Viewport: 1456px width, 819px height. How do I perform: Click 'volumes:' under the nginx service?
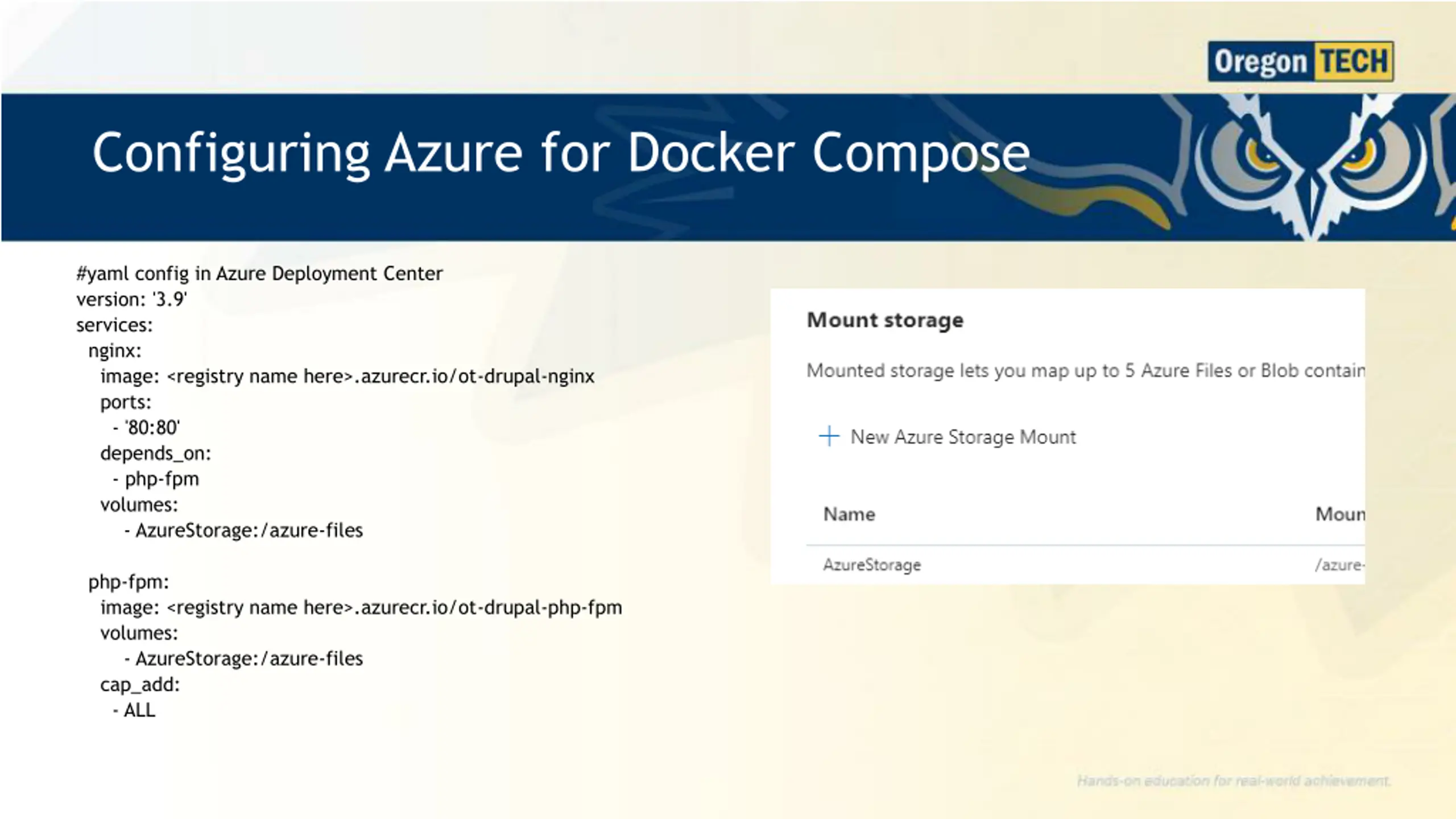tap(139, 505)
